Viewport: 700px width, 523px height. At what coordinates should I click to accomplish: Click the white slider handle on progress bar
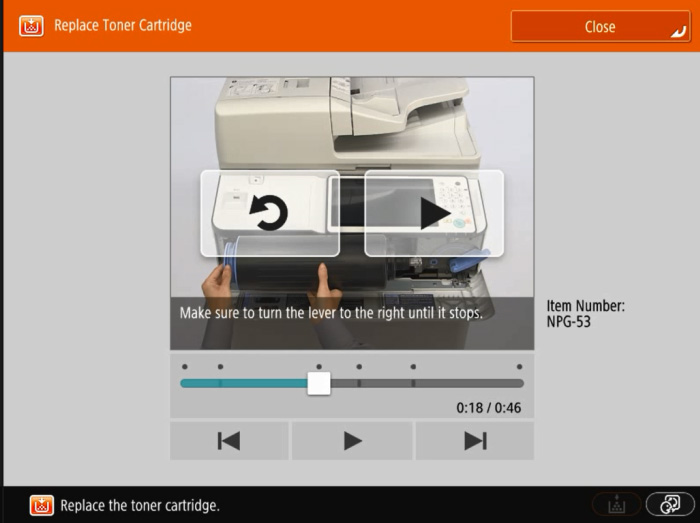319,383
